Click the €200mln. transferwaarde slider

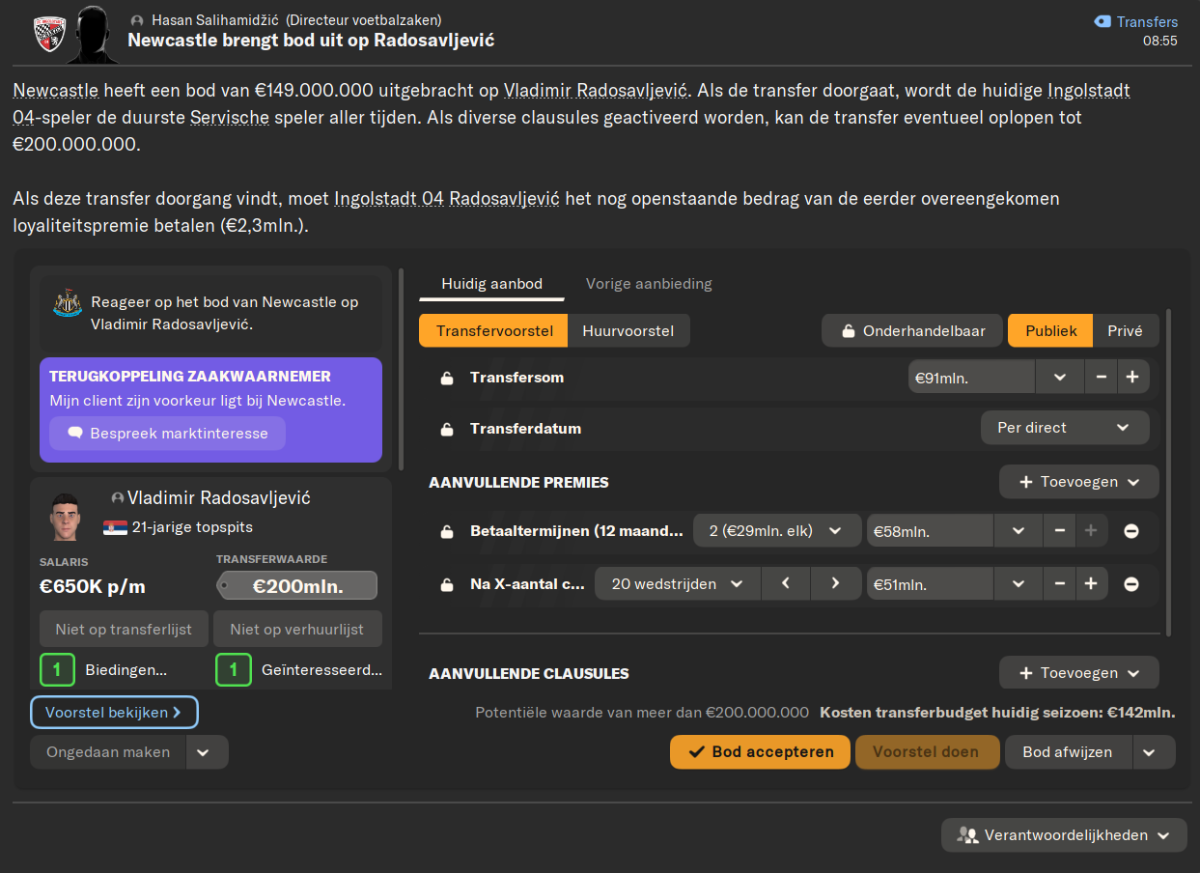(297, 586)
